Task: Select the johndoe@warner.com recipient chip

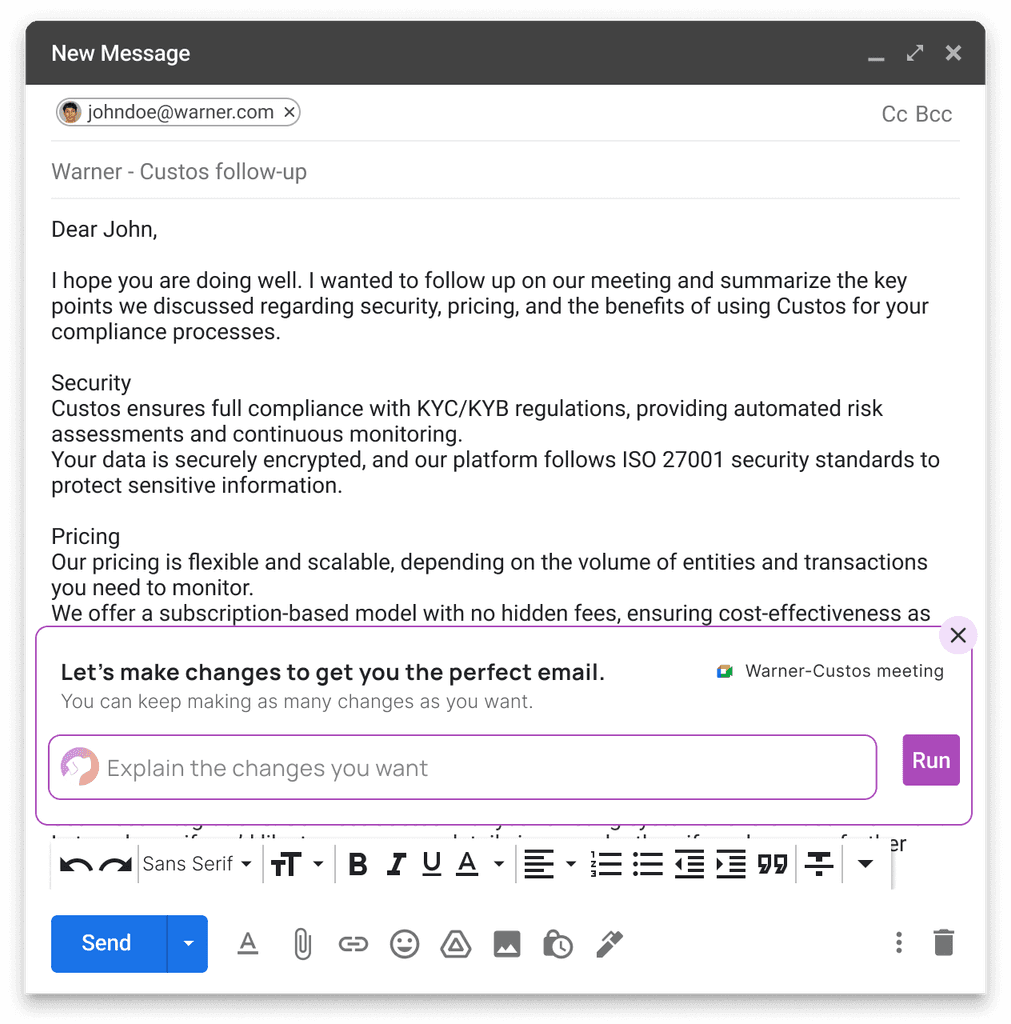Action: coord(178,112)
